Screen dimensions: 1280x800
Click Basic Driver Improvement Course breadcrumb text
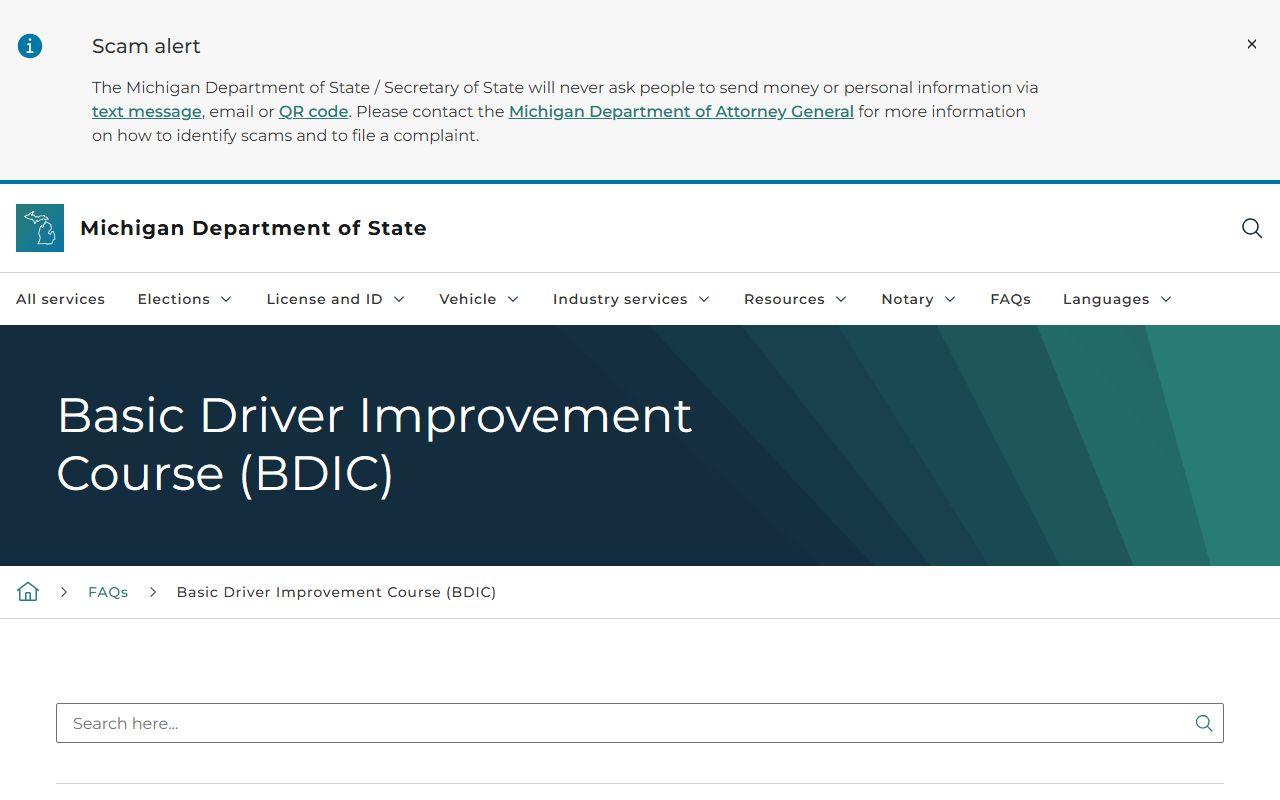pos(336,592)
